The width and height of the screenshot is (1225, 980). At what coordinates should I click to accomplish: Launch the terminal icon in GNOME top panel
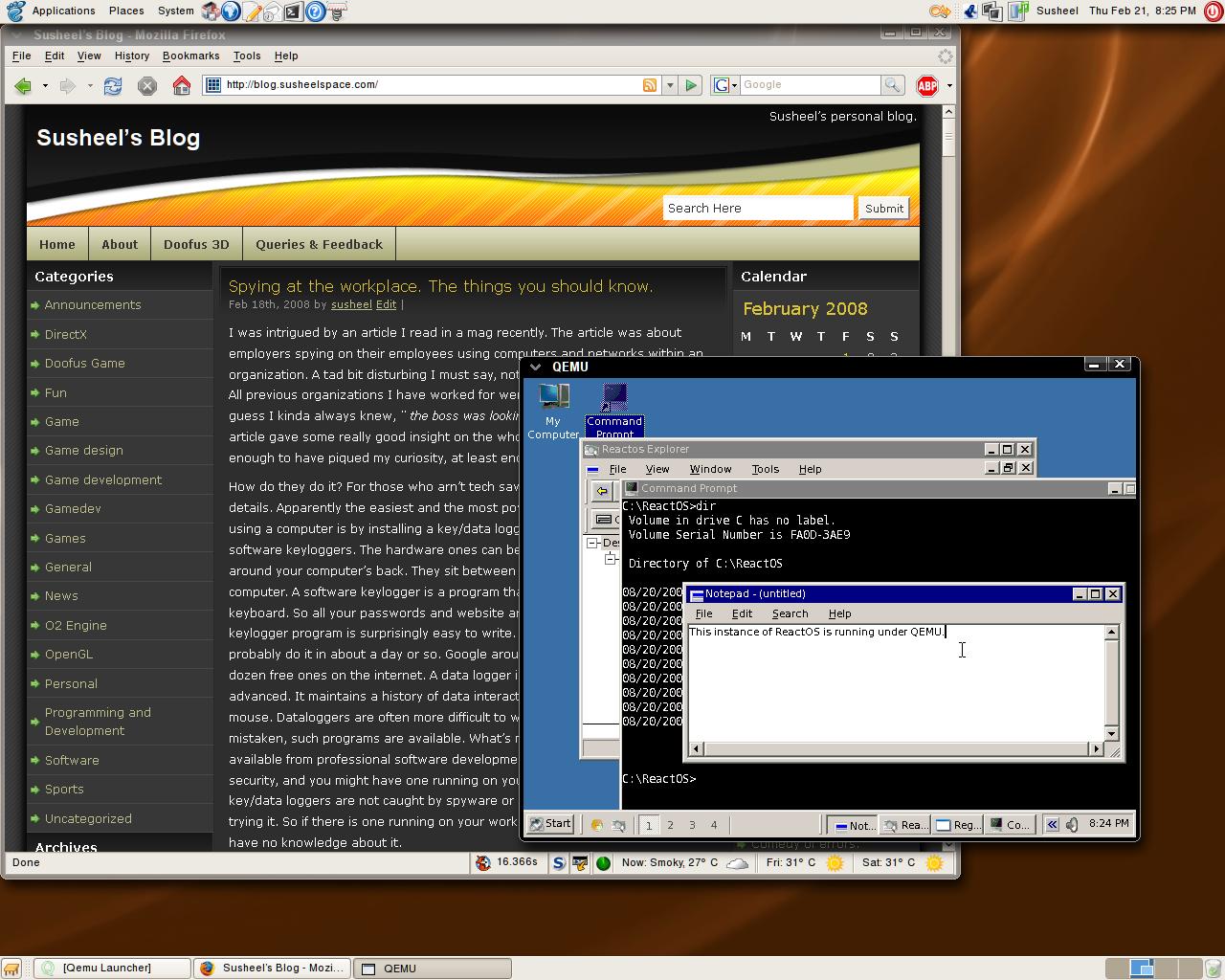(293, 11)
